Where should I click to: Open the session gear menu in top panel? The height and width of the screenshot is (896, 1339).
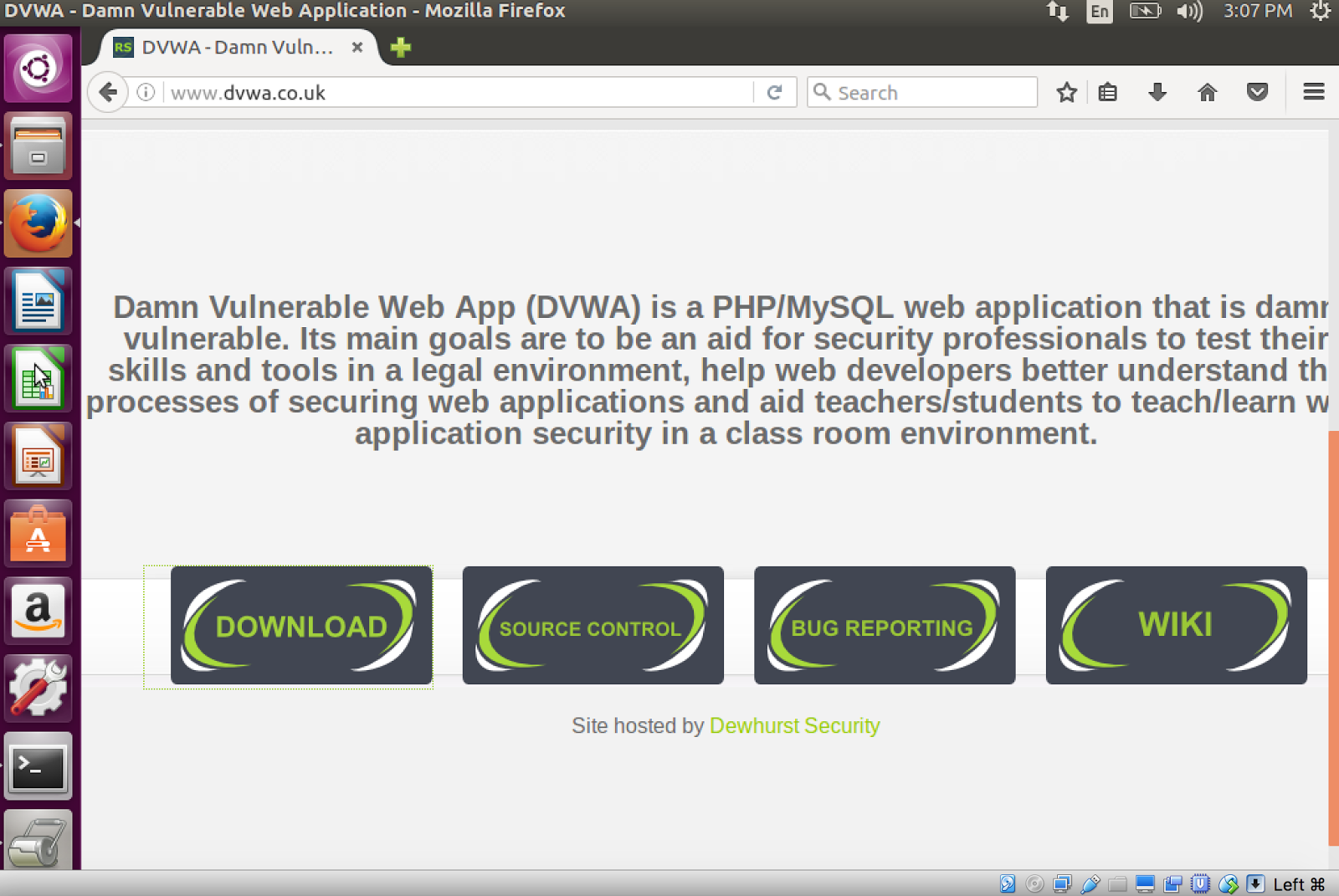pos(1321,11)
